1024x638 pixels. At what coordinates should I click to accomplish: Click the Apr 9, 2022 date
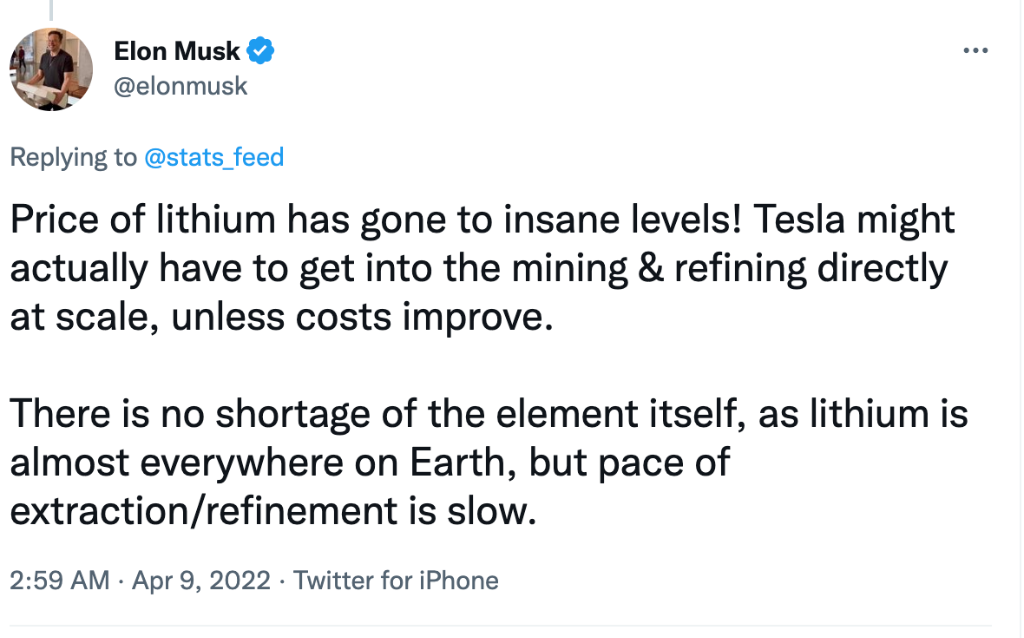click(x=204, y=580)
